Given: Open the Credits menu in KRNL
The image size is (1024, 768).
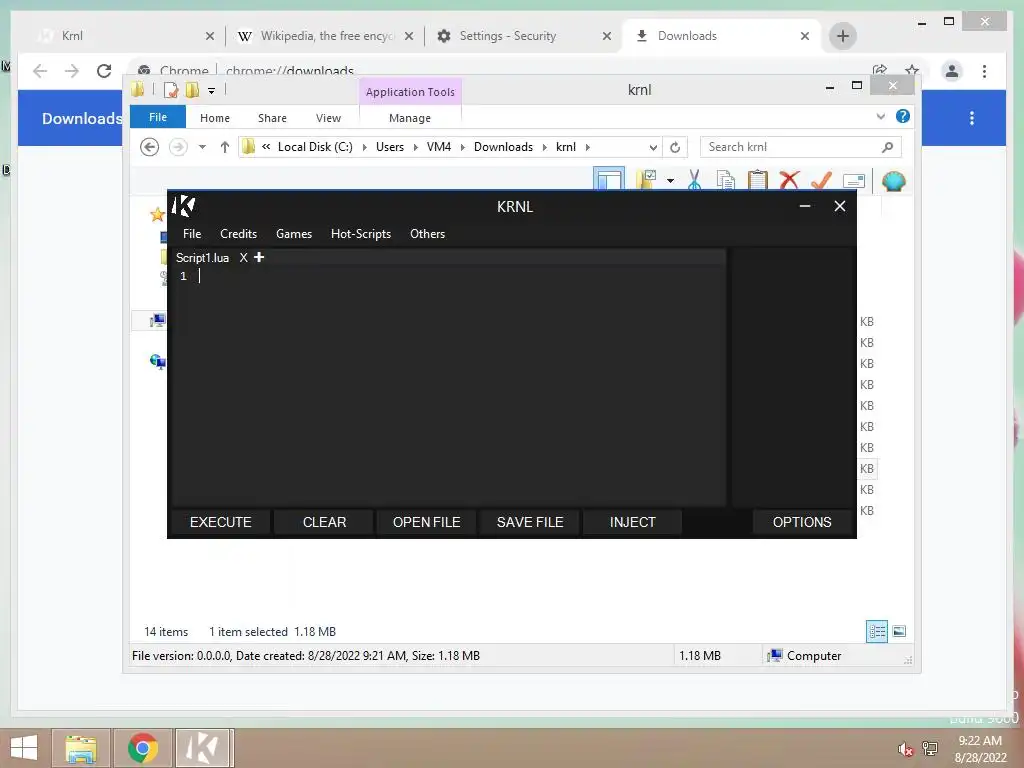Looking at the screenshot, I should point(238,234).
